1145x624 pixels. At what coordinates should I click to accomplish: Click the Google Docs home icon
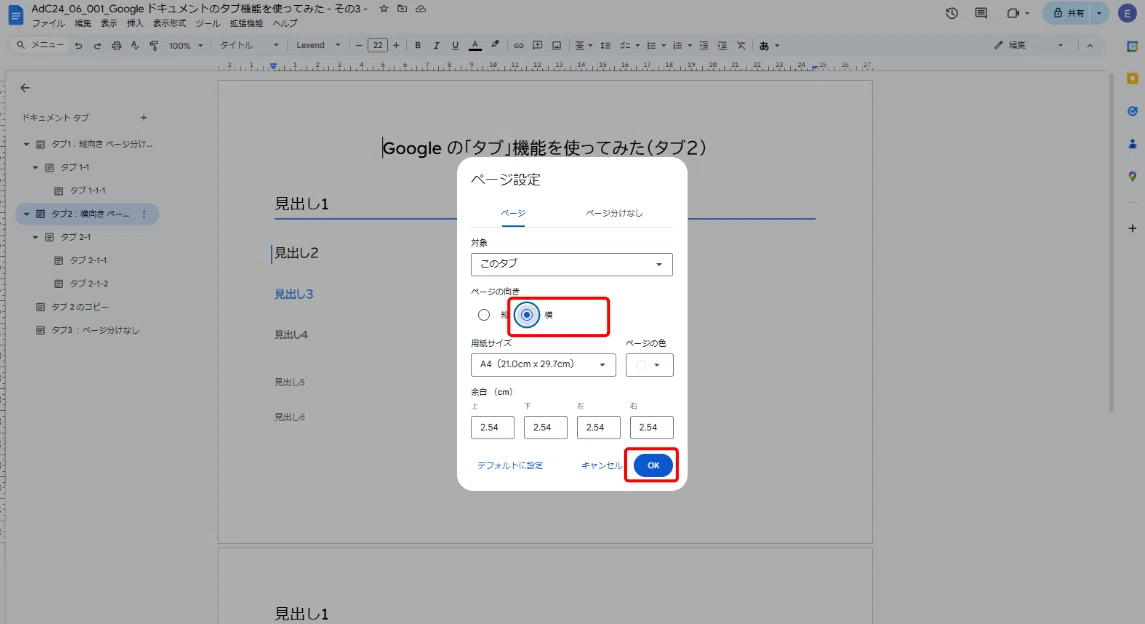point(15,15)
